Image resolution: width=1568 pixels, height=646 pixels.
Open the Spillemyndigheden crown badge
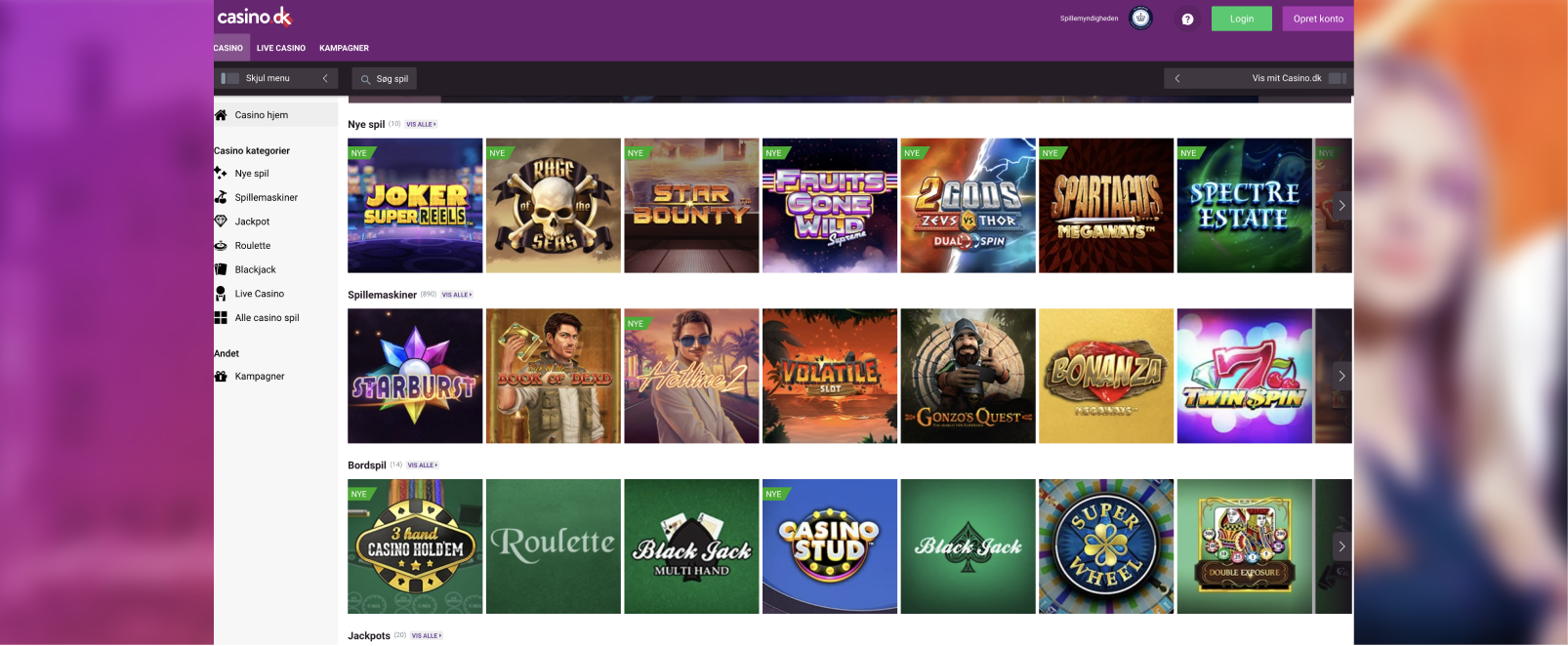(x=1140, y=19)
